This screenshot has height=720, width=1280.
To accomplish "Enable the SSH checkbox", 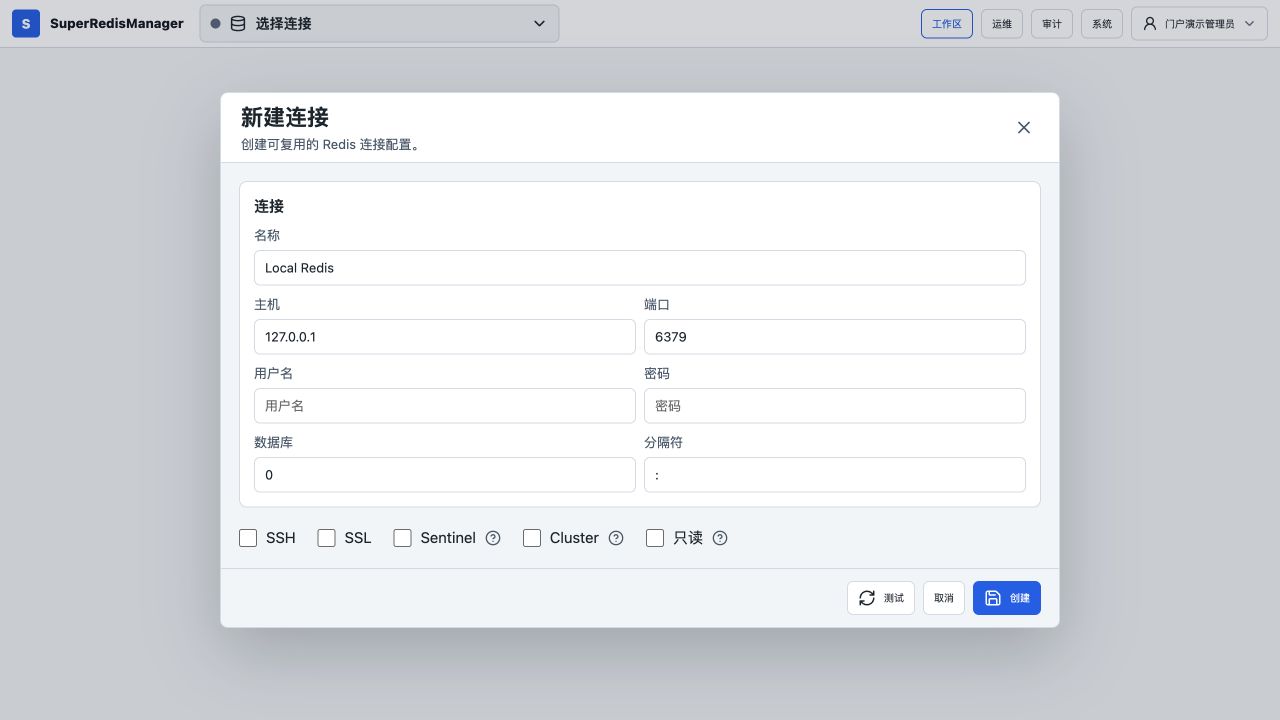I will click(x=248, y=538).
